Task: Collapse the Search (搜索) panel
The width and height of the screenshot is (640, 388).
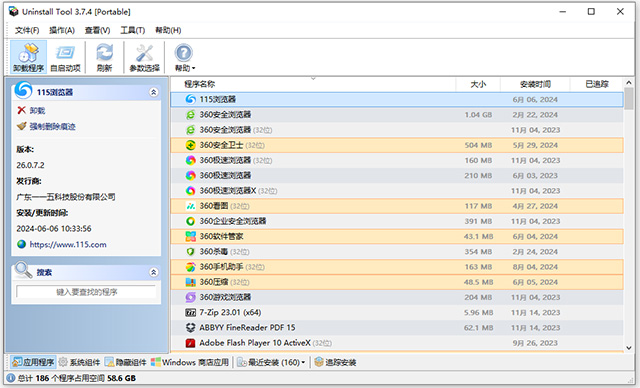Action: click(x=154, y=272)
